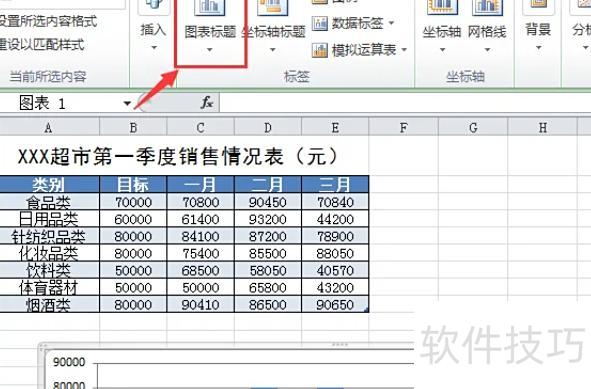Click cell with value 61400
Image resolution: width=591 pixels, height=389 pixels.
(x=201, y=219)
